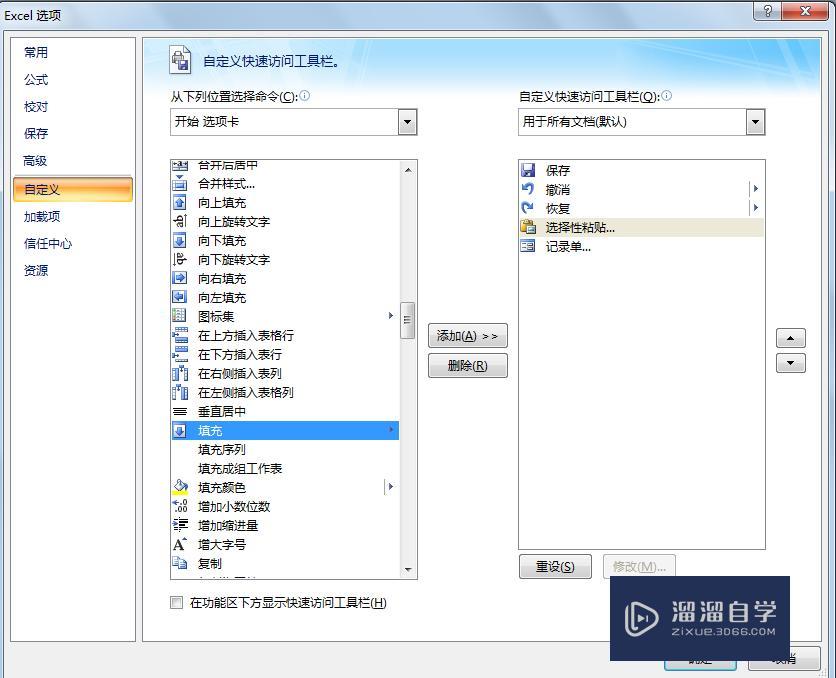Screen dimensions: 836x678
Task: Click the 合并样式 command icon
Action: [x=180, y=184]
